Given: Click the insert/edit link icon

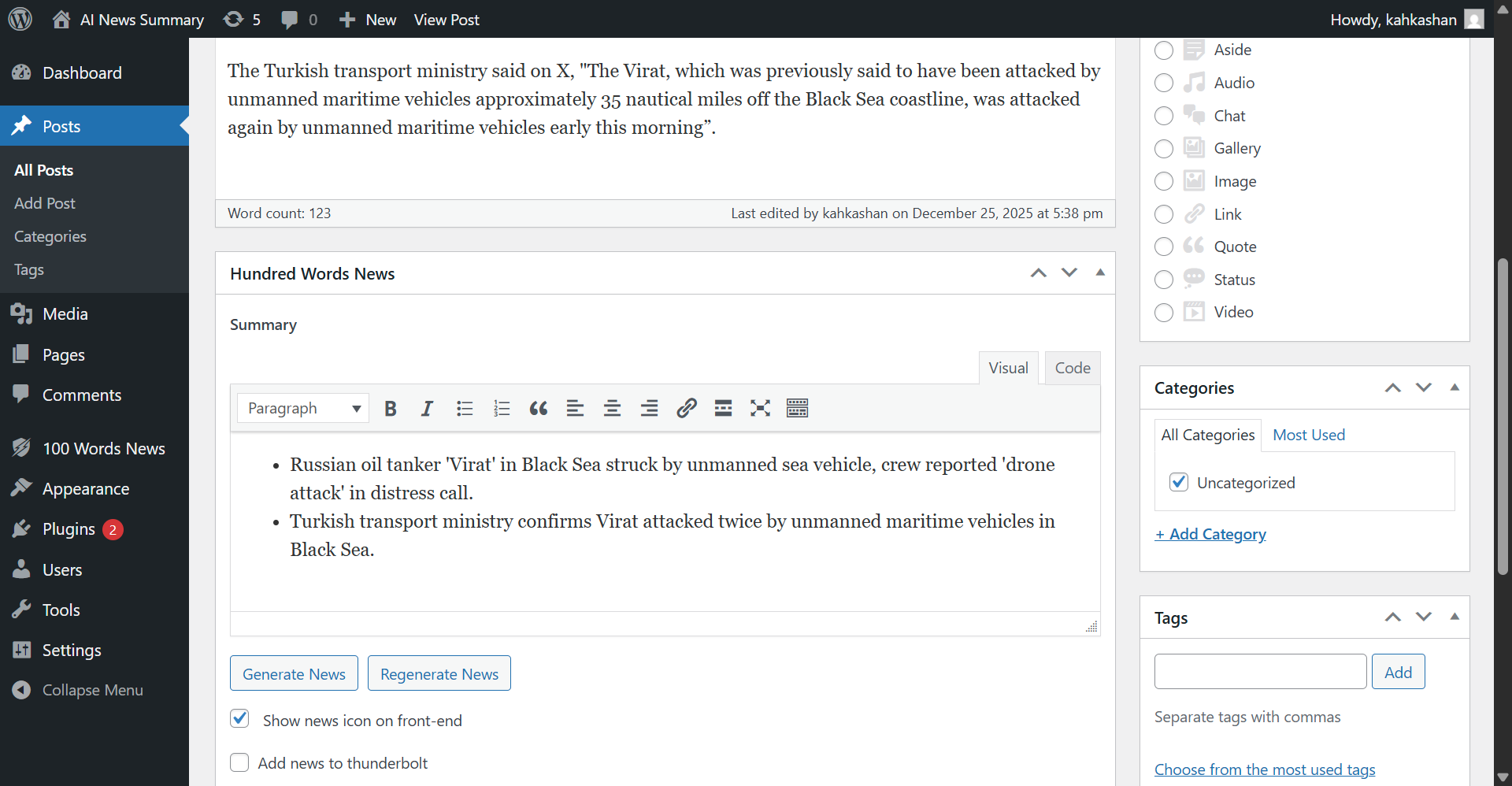Looking at the screenshot, I should (x=686, y=408).
